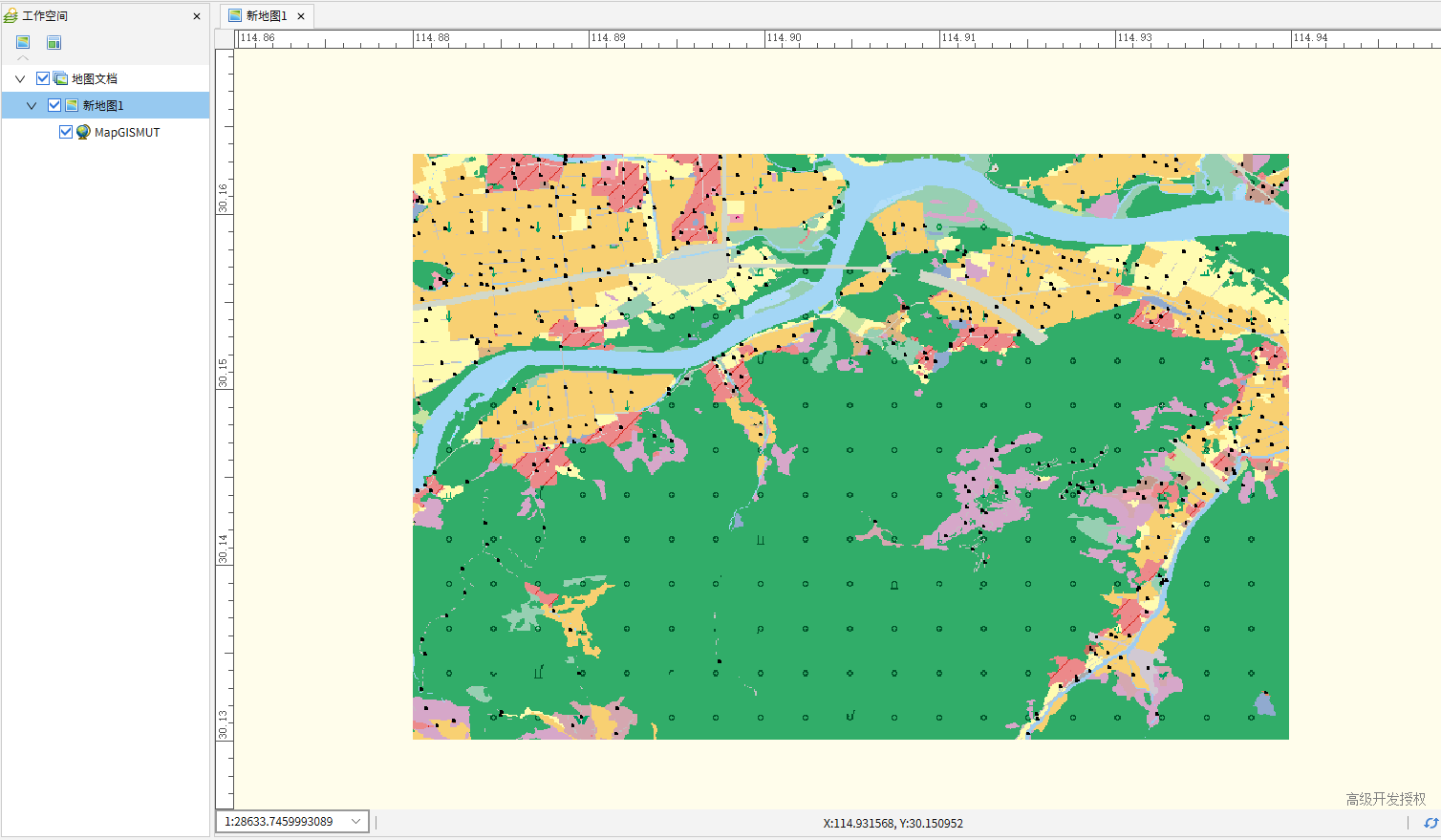Click the MapGISMUT globe layer icon
This screenshot has height=840, width=1441.
[x=83, y=132]
